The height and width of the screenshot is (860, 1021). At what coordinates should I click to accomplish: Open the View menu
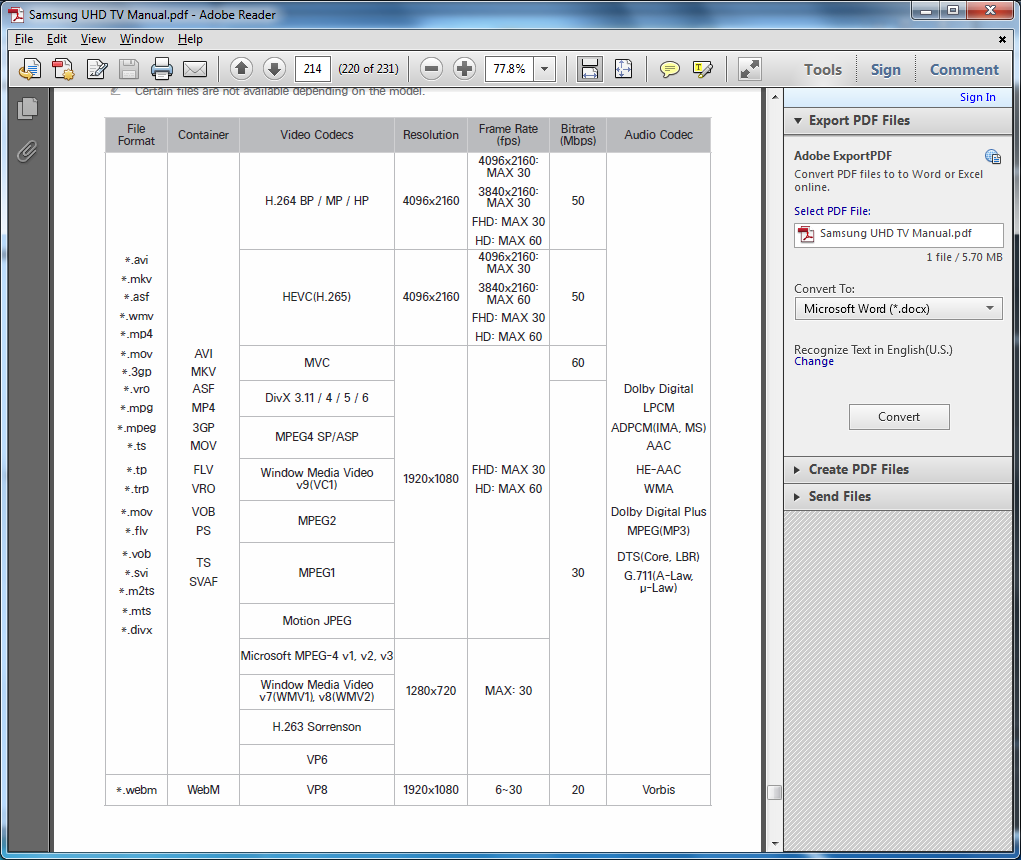93,39
